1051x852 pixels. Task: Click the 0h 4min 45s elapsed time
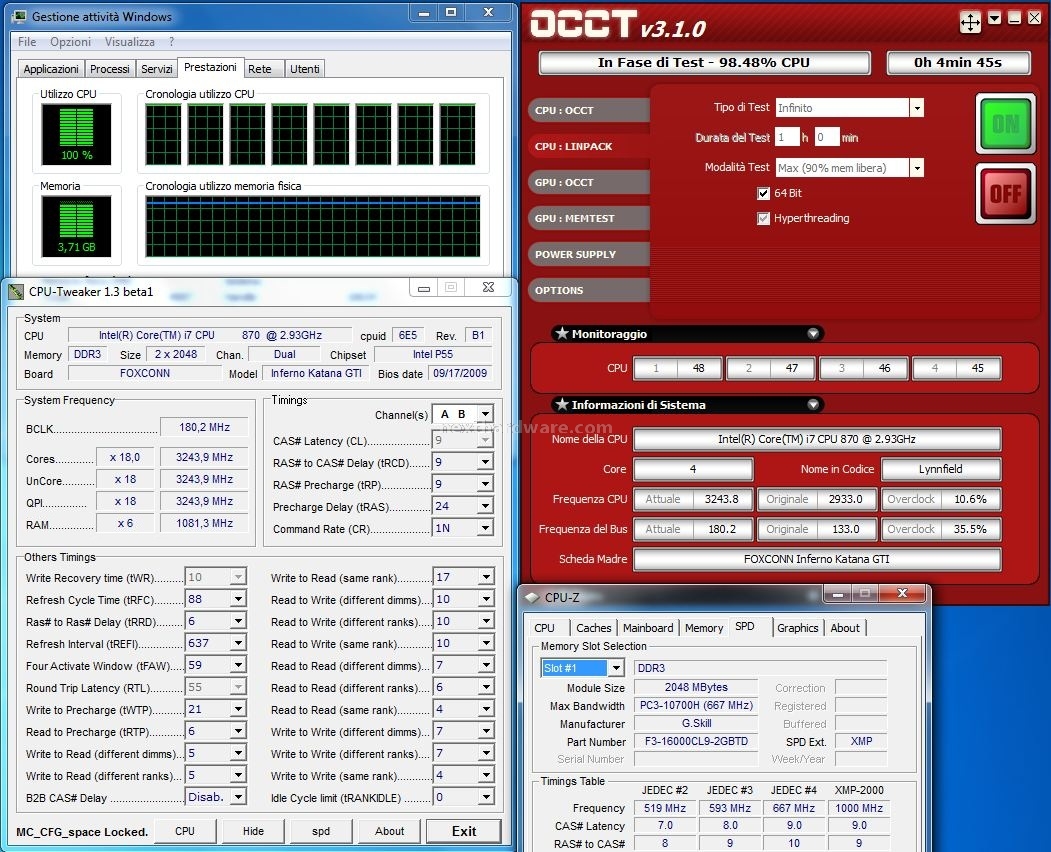tap(958, 63)
